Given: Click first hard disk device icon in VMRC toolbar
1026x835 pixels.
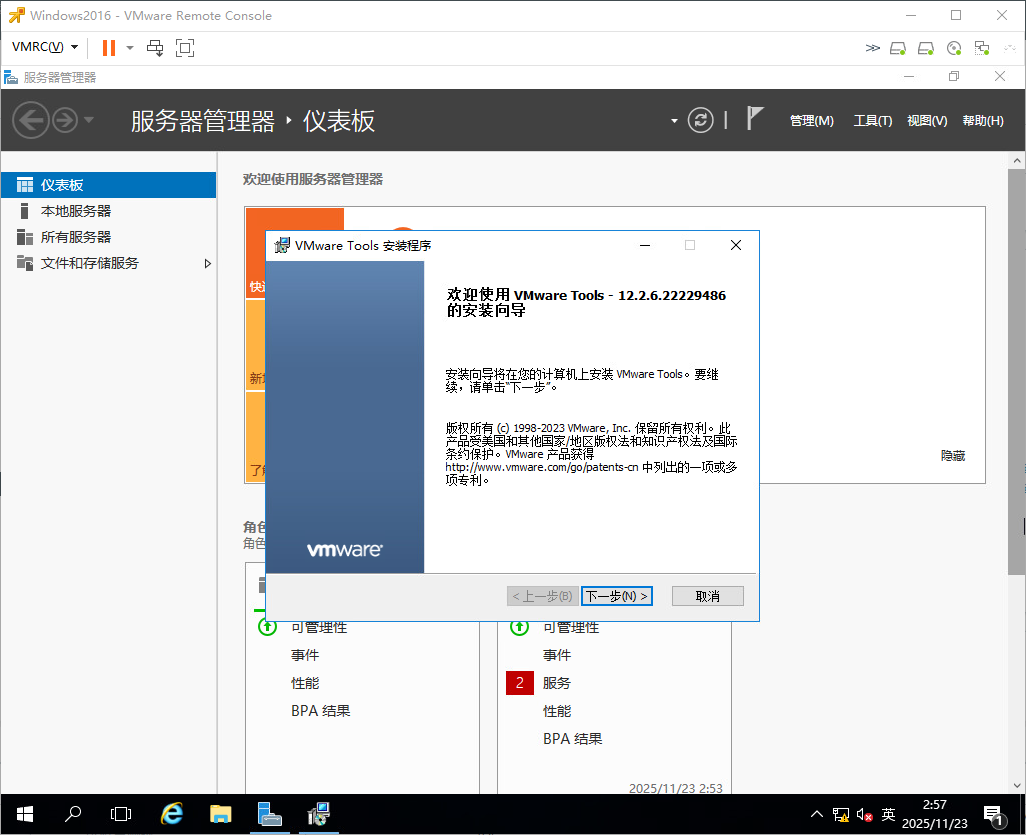Looking at the screenshot, I should (x=898, y=48).
